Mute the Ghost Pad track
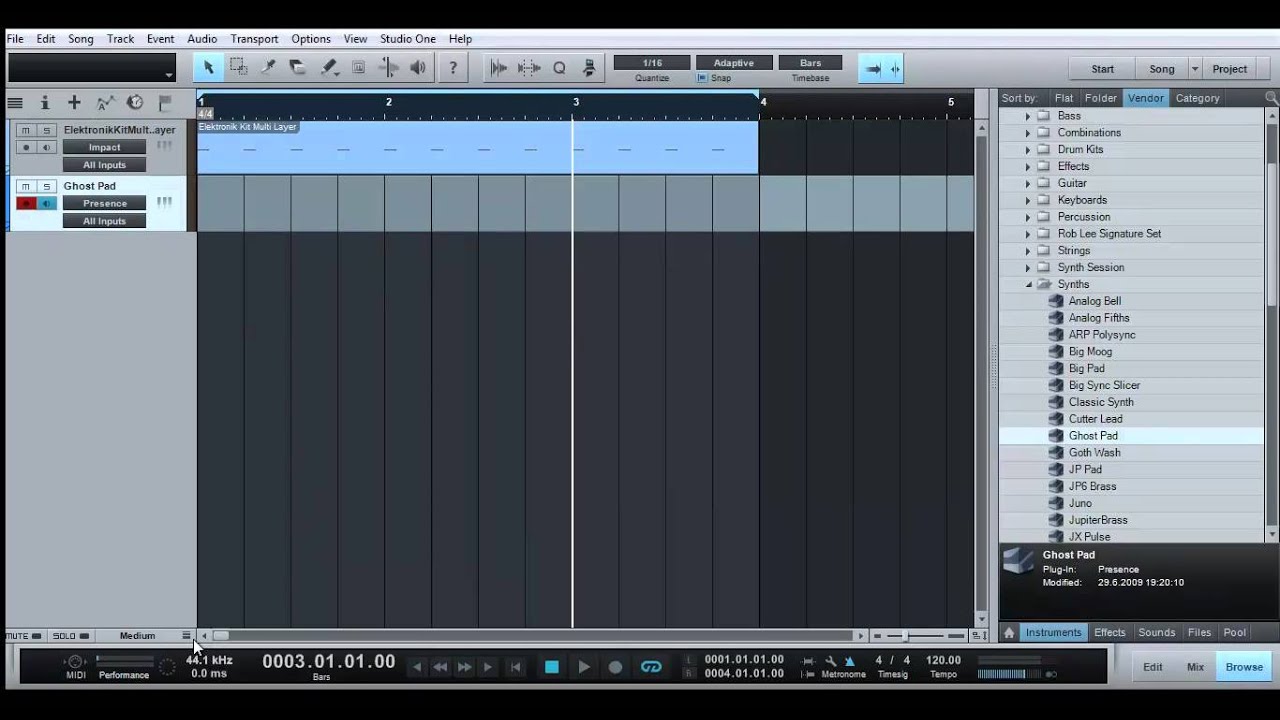This screenshot has height=720, width=1280. [26, 186]
